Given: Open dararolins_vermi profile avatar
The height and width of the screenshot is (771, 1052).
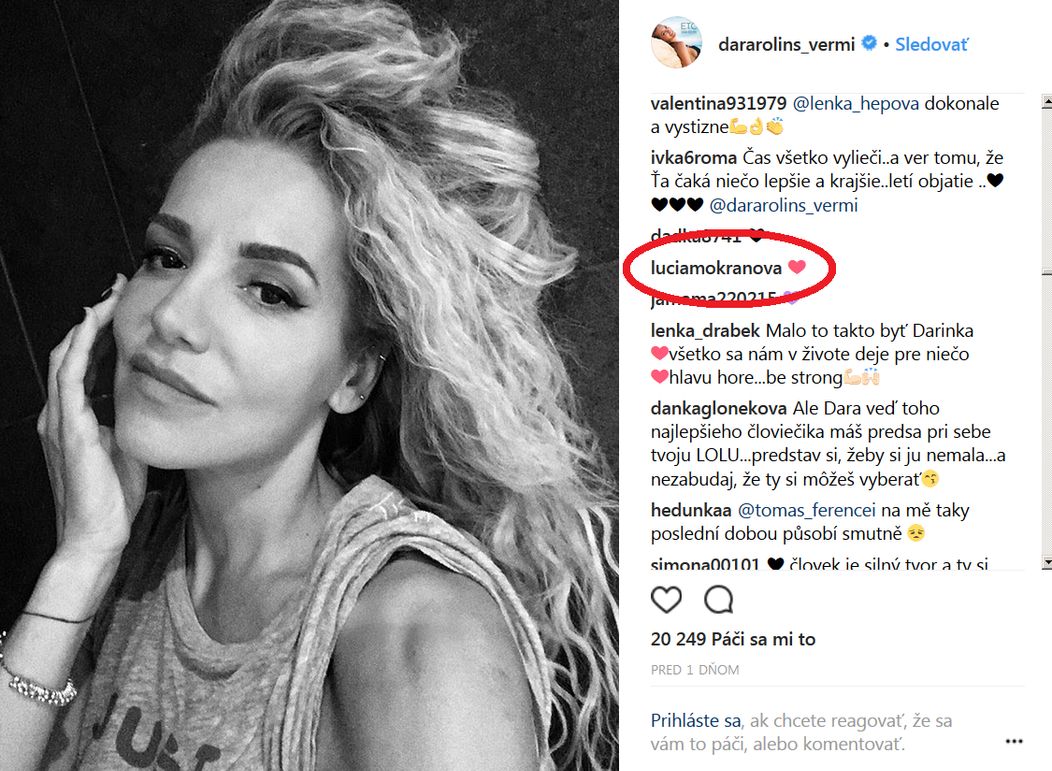Looking at the screenshot, I should click(x=676, y=42).
